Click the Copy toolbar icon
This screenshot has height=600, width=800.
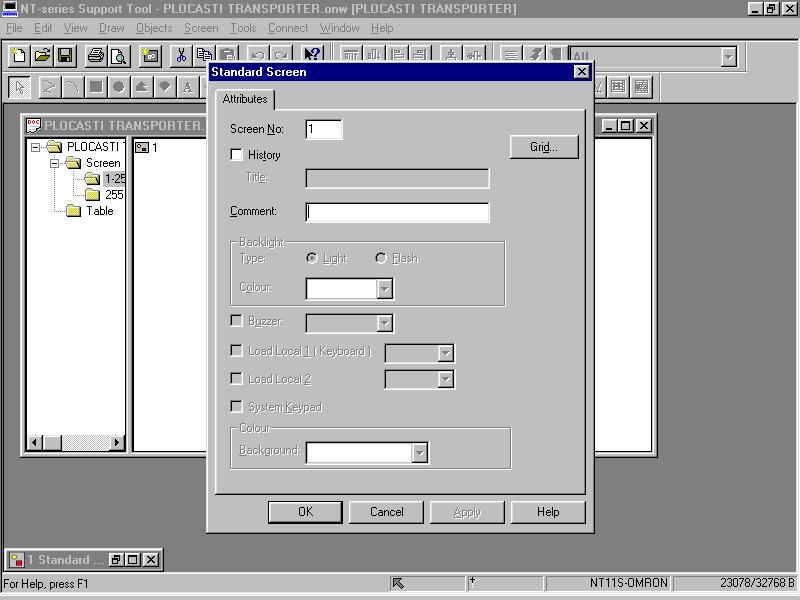click(204, 54)
